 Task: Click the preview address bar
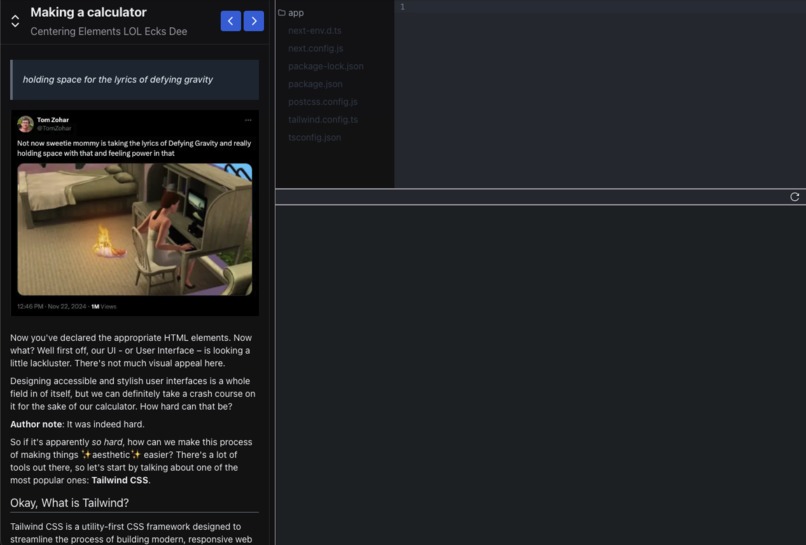(529, 197)
